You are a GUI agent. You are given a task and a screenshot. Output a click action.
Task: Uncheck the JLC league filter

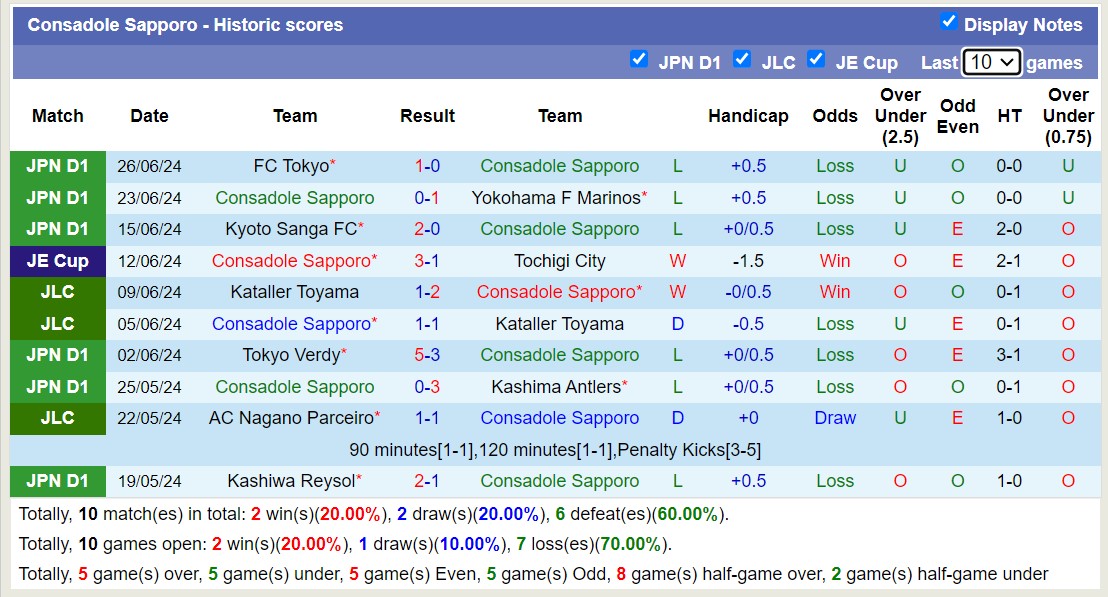tap(742, 59)
